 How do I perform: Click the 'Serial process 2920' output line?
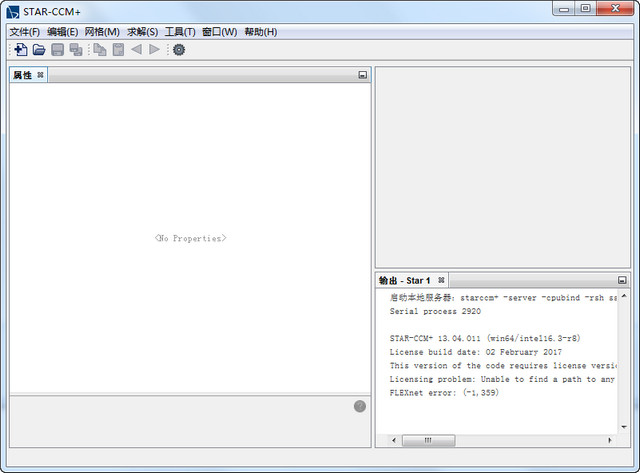(x=435, y=311)
